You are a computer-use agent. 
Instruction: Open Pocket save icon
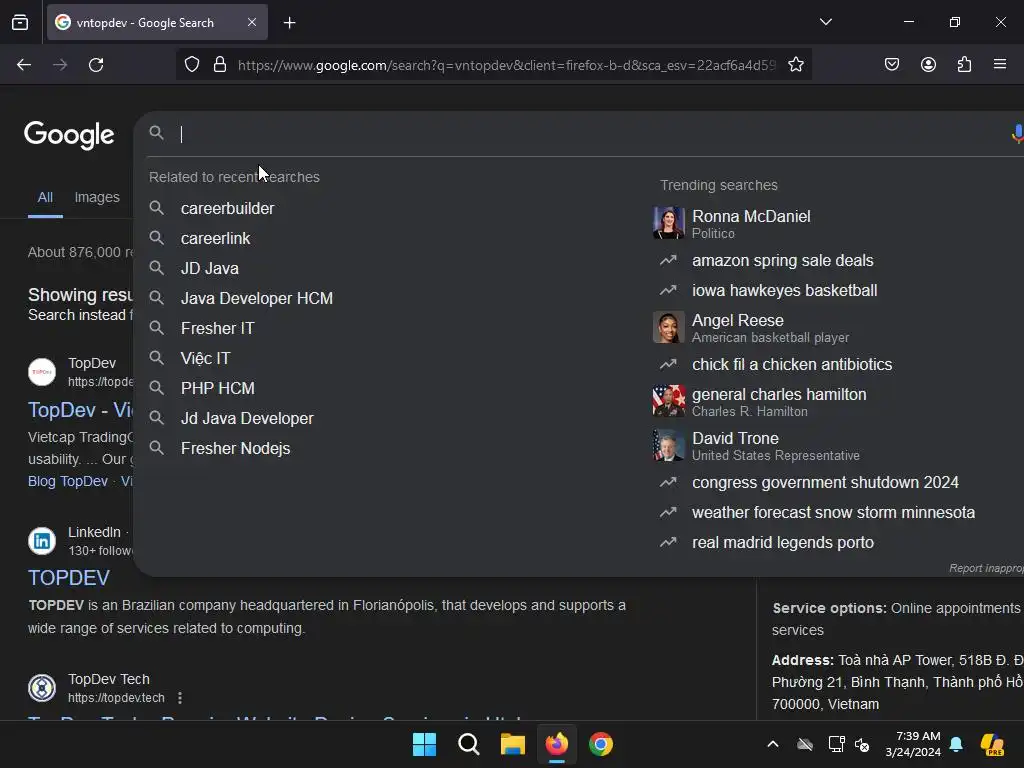tap(891, 65)
